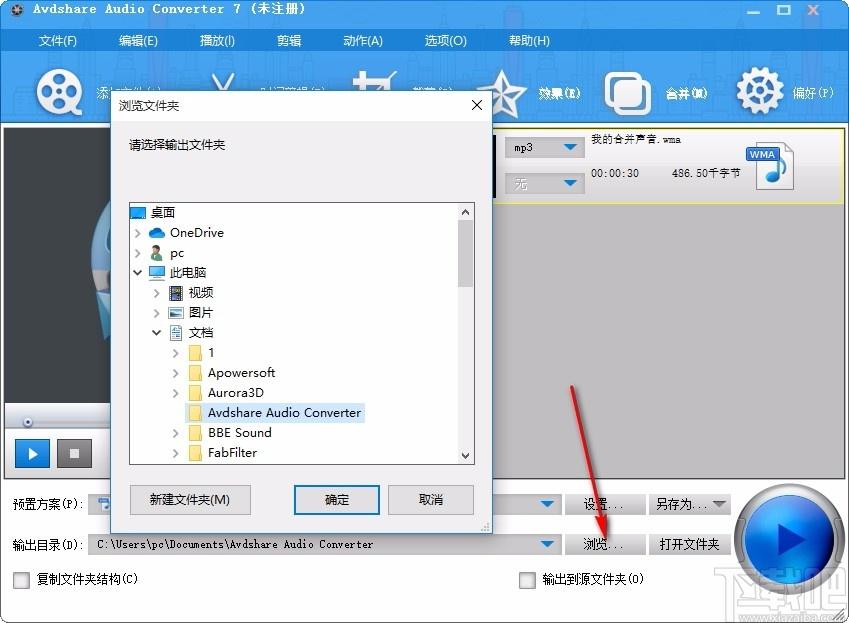Click the folder tree scrollbar up arrow
Image resolution: width=849 pixels, height=623 pixels.
point(466,212)
